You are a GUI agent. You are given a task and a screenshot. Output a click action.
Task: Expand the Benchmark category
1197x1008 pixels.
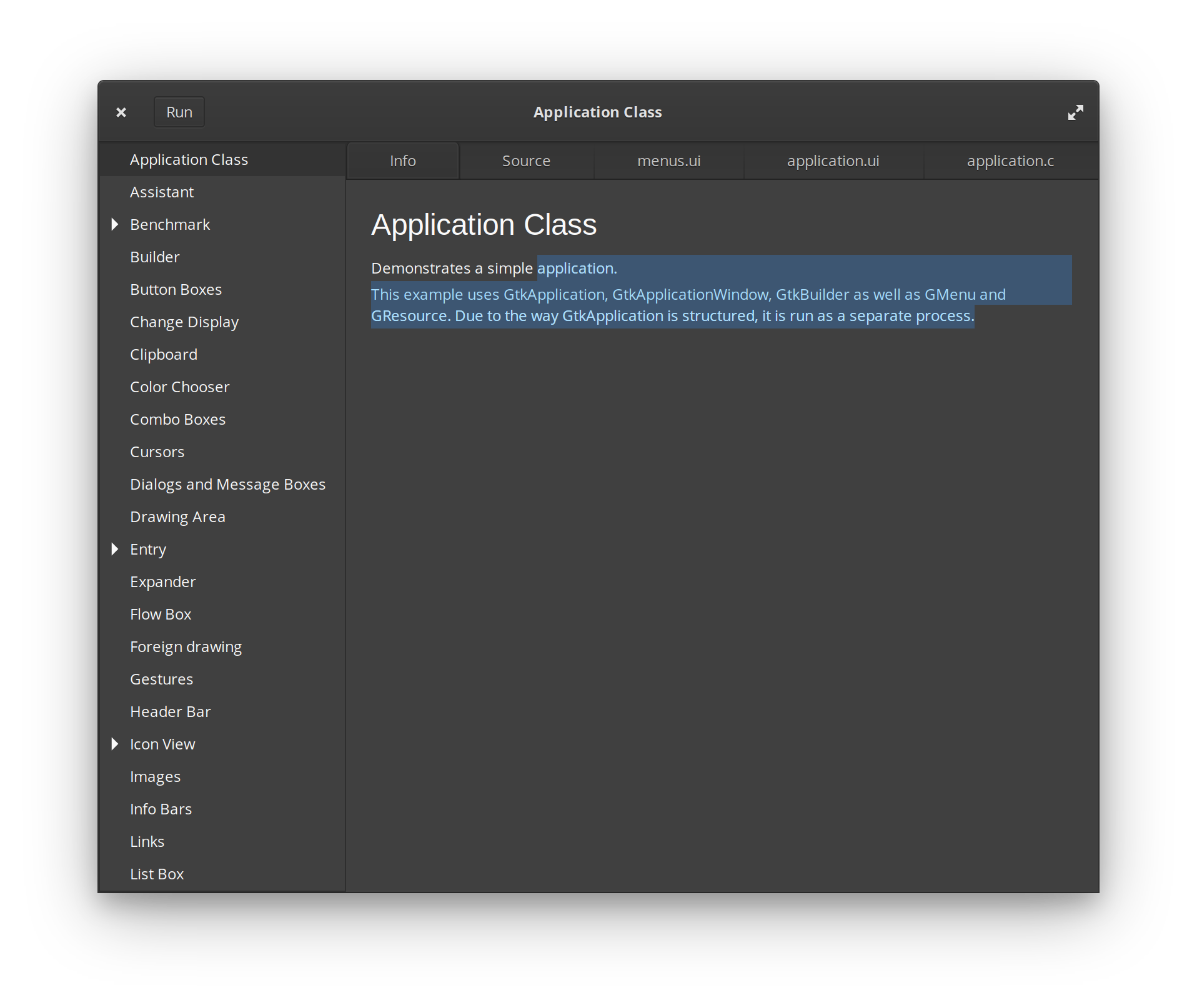tap(115, 224)
